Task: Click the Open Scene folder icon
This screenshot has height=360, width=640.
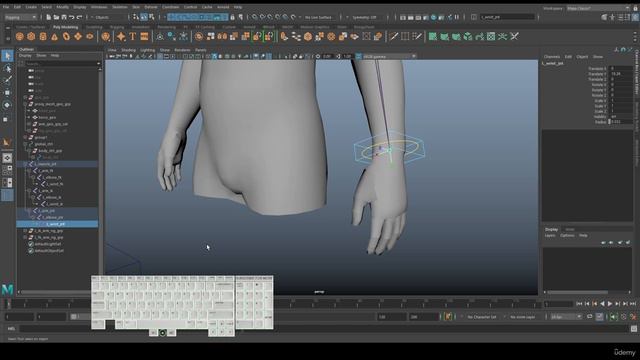Action: [56, 17]
